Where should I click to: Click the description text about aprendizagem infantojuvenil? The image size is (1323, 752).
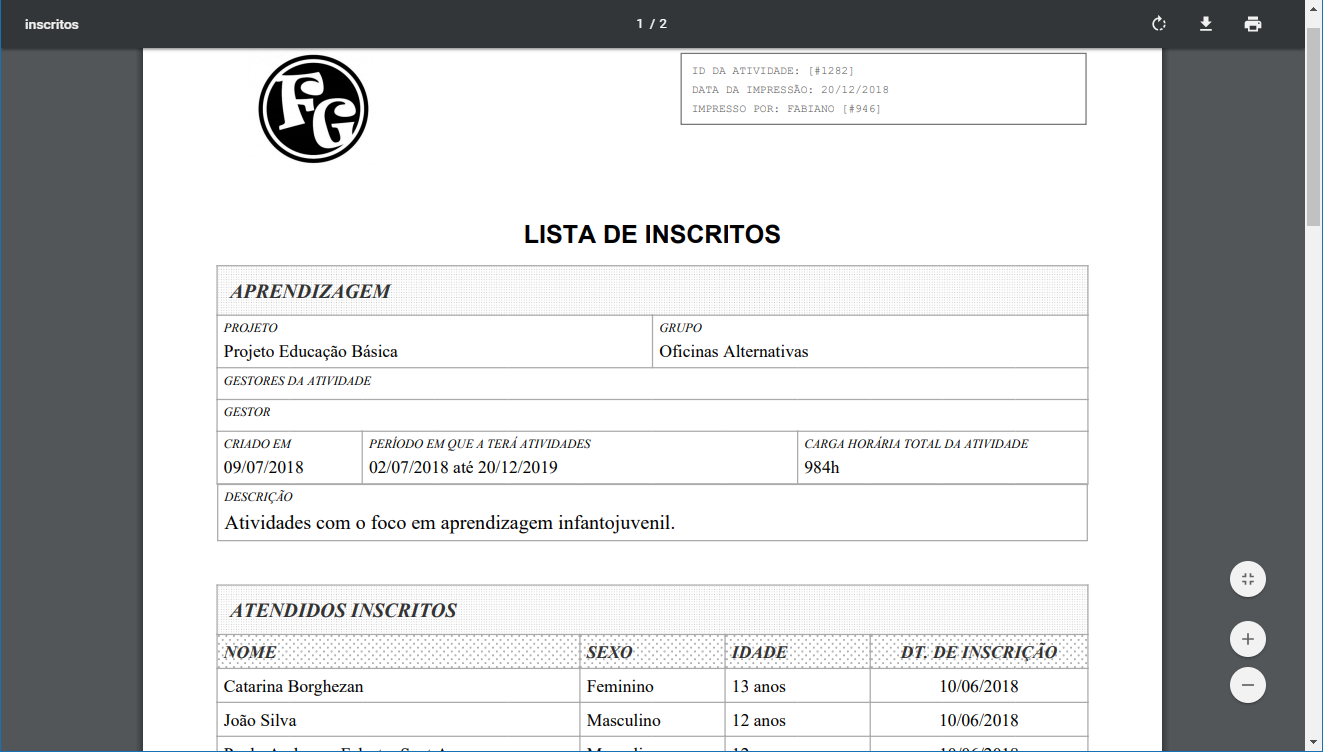(450, 522)
